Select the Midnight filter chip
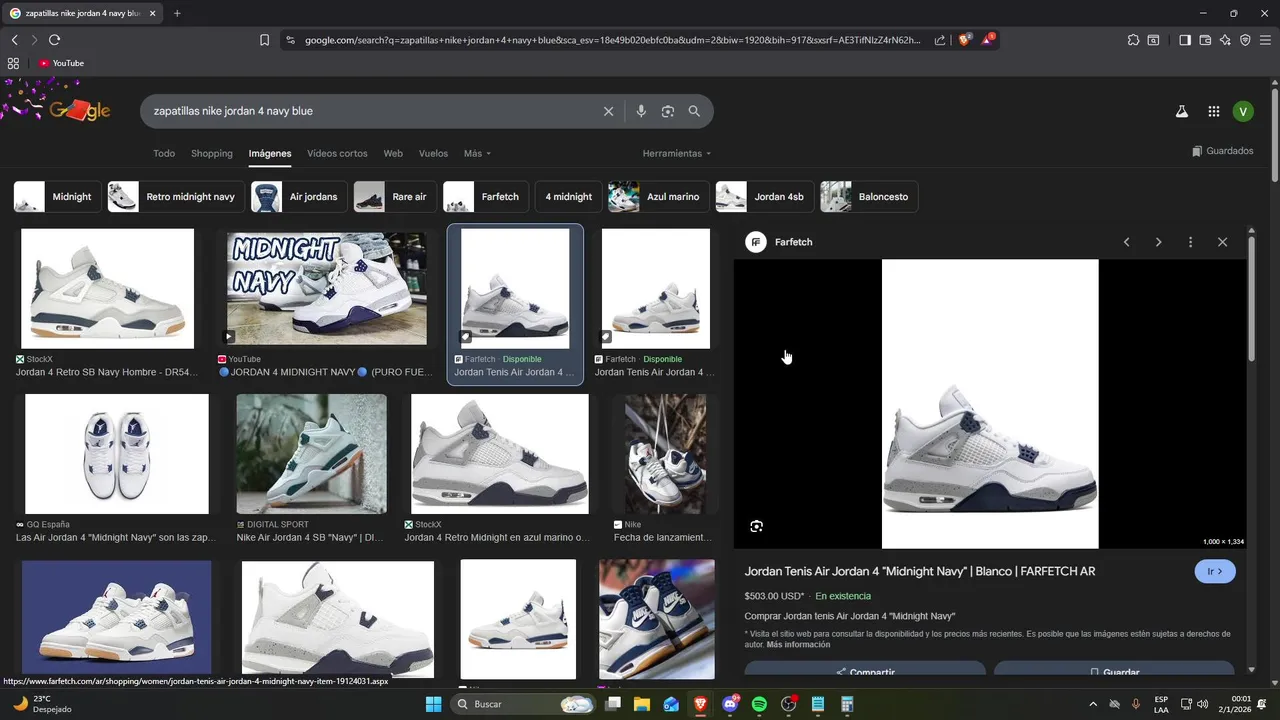Image resolution: width=1280 pixels, height=720 pixels. pyautogui.click(x=58, y=197)
